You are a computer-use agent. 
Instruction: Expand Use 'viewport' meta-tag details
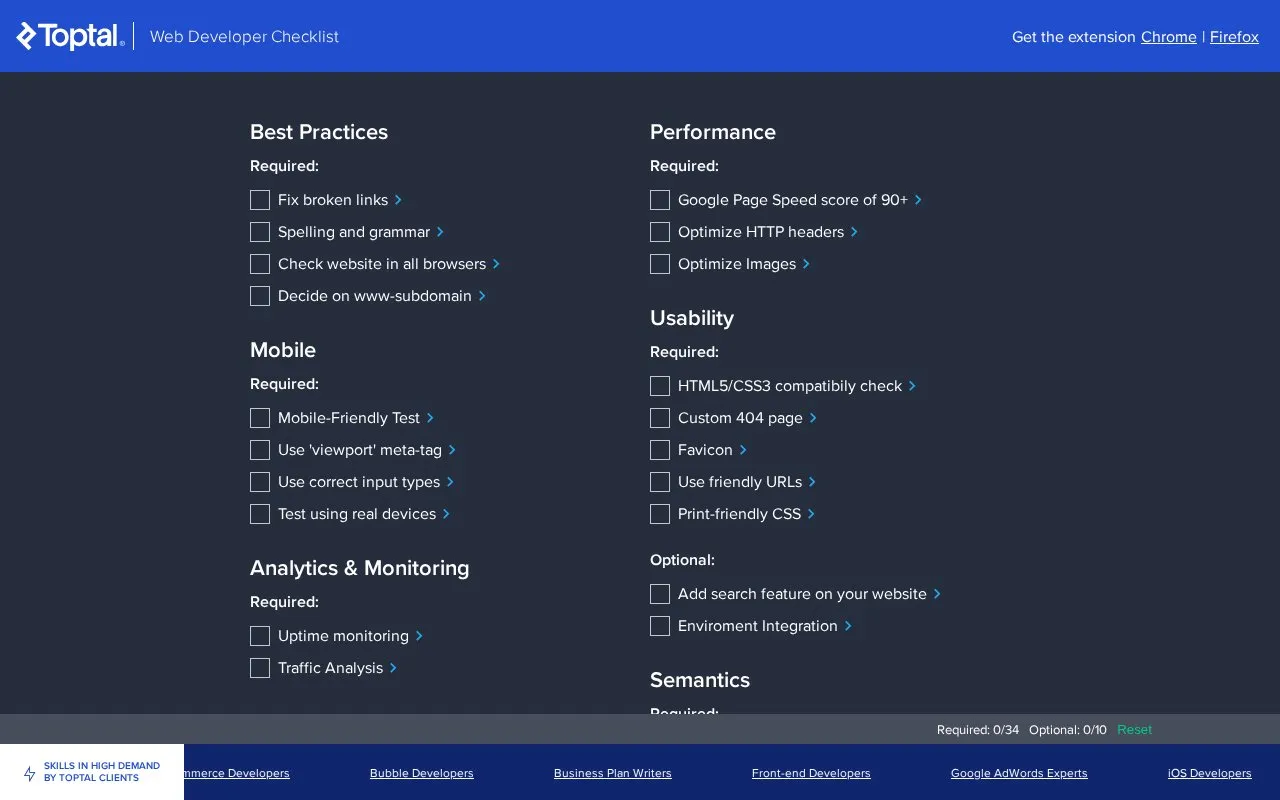(x=452, y=450)
